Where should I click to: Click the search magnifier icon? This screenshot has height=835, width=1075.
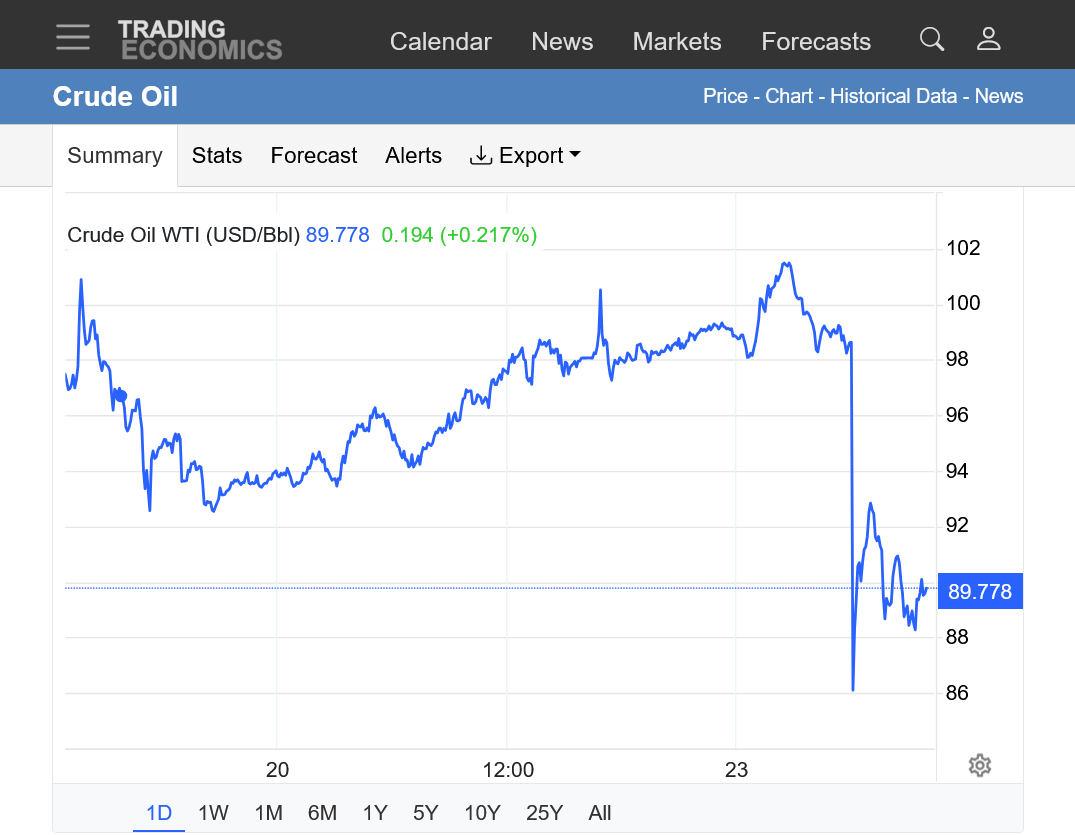(931, 39)
